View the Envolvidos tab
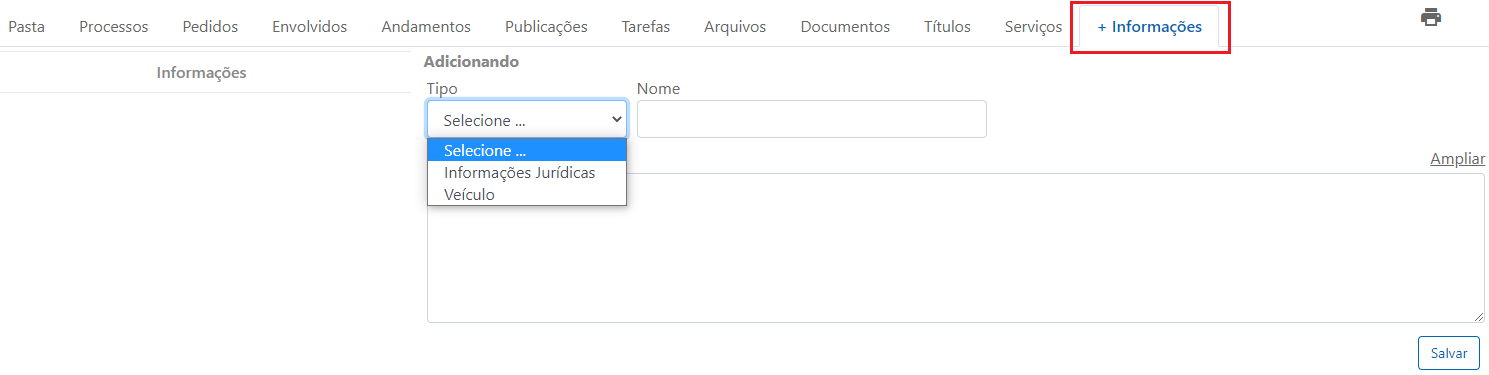Viewport: 1489px width, 375px height. [x=310, y=27]
